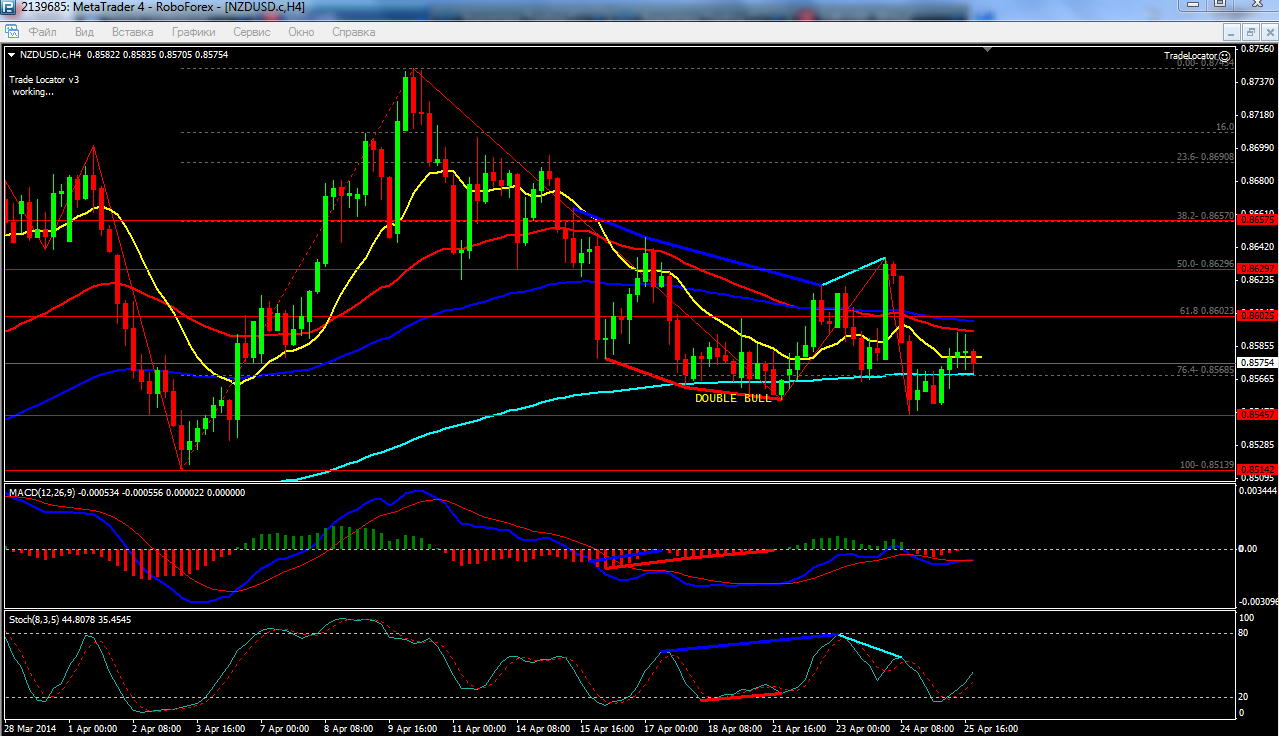This screenshot has width=1279, height=736.
Task: Click the Trade Locator v3 label
Action: point(44,79)
